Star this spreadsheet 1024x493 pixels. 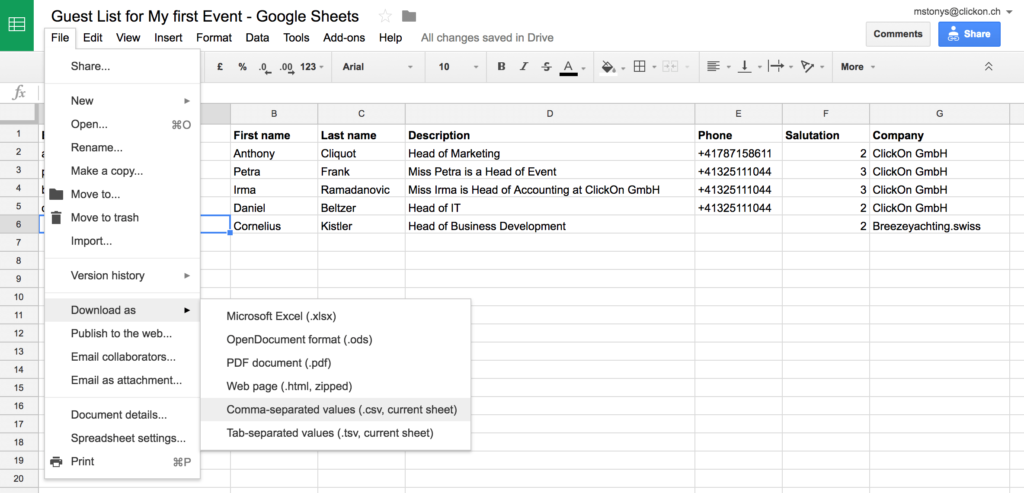pos(385,16)
